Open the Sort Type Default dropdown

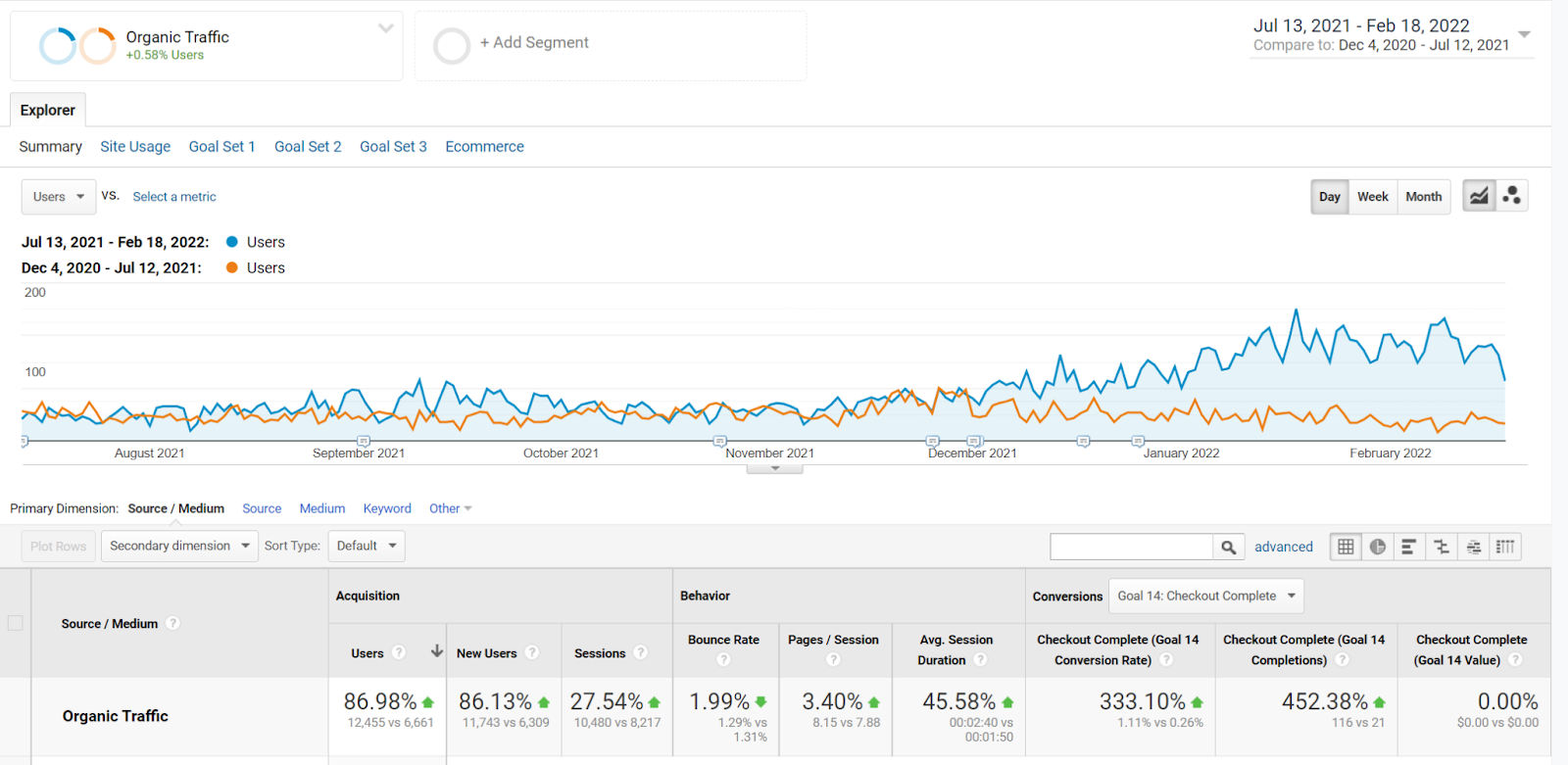click(367, 546)
